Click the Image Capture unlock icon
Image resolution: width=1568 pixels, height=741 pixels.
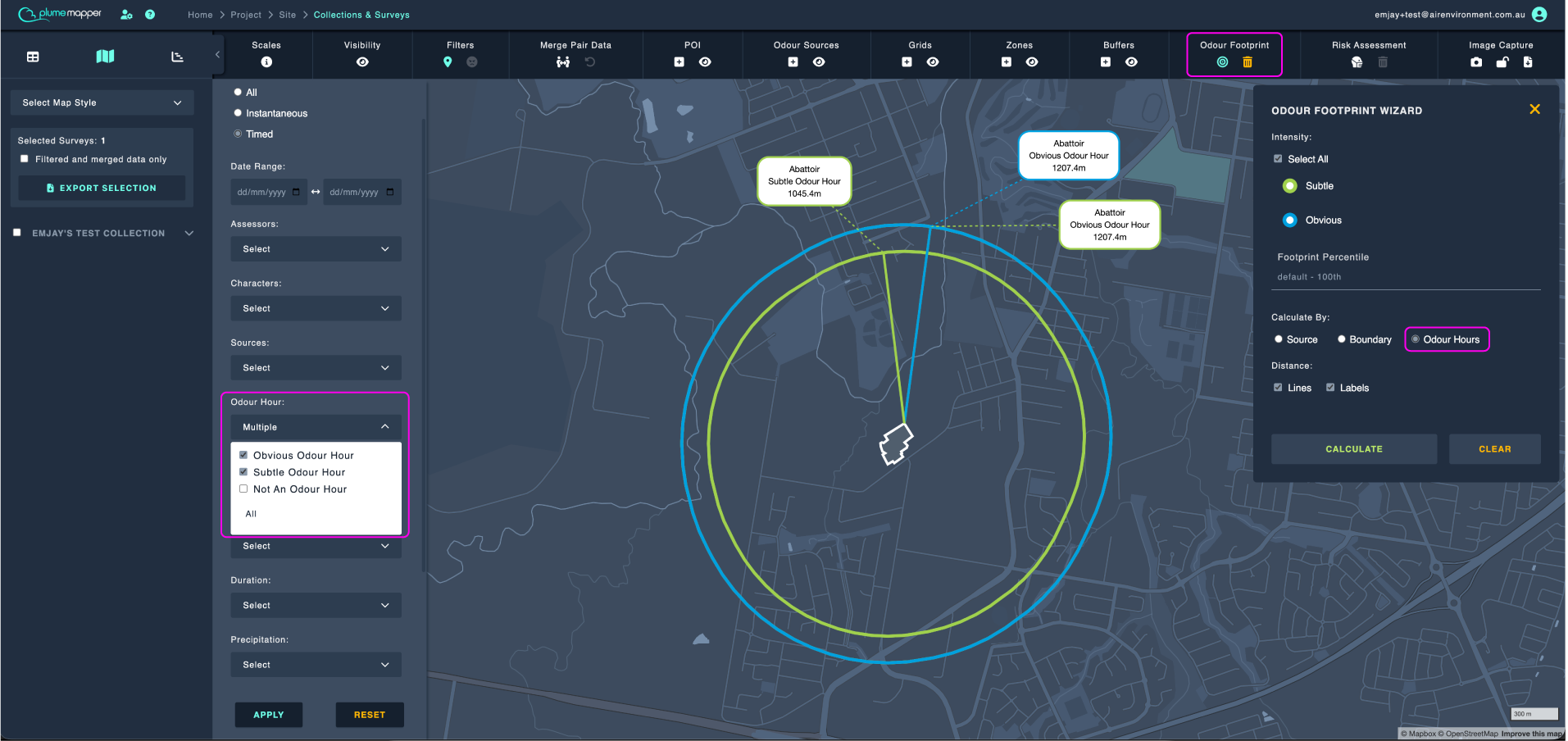point(1502,62)
